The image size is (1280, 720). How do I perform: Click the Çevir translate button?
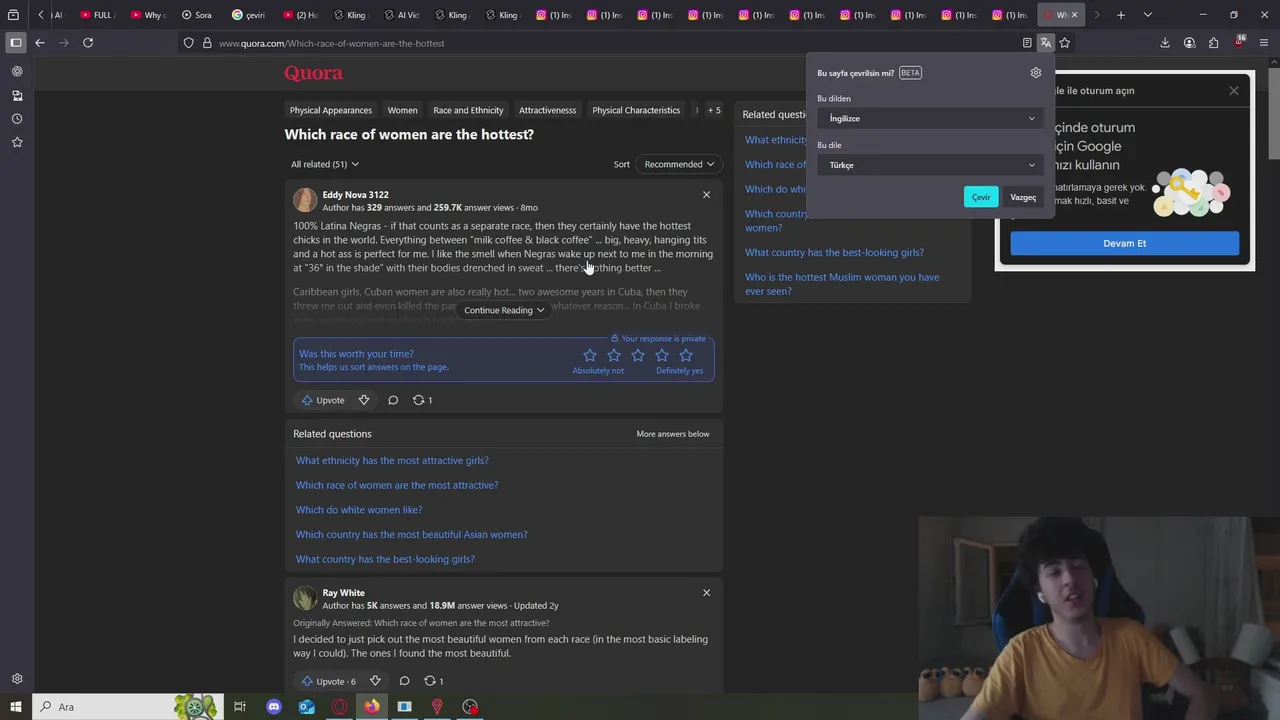981,197
